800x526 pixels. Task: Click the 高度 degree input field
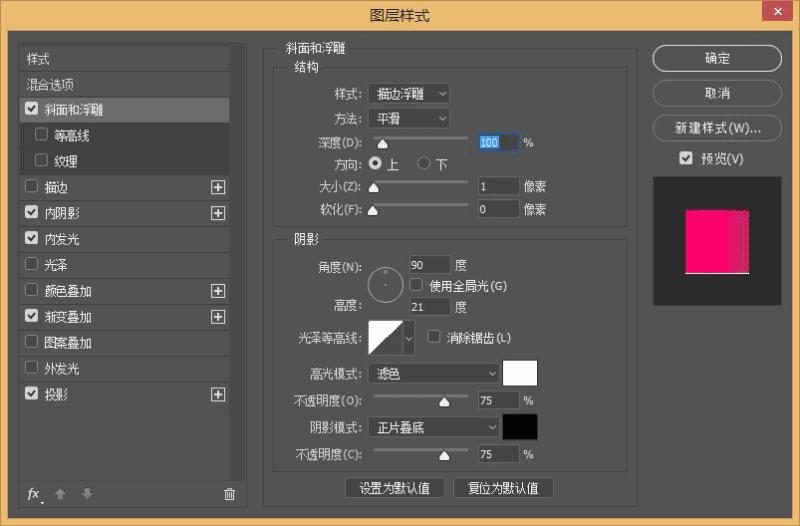click(430, 307)
